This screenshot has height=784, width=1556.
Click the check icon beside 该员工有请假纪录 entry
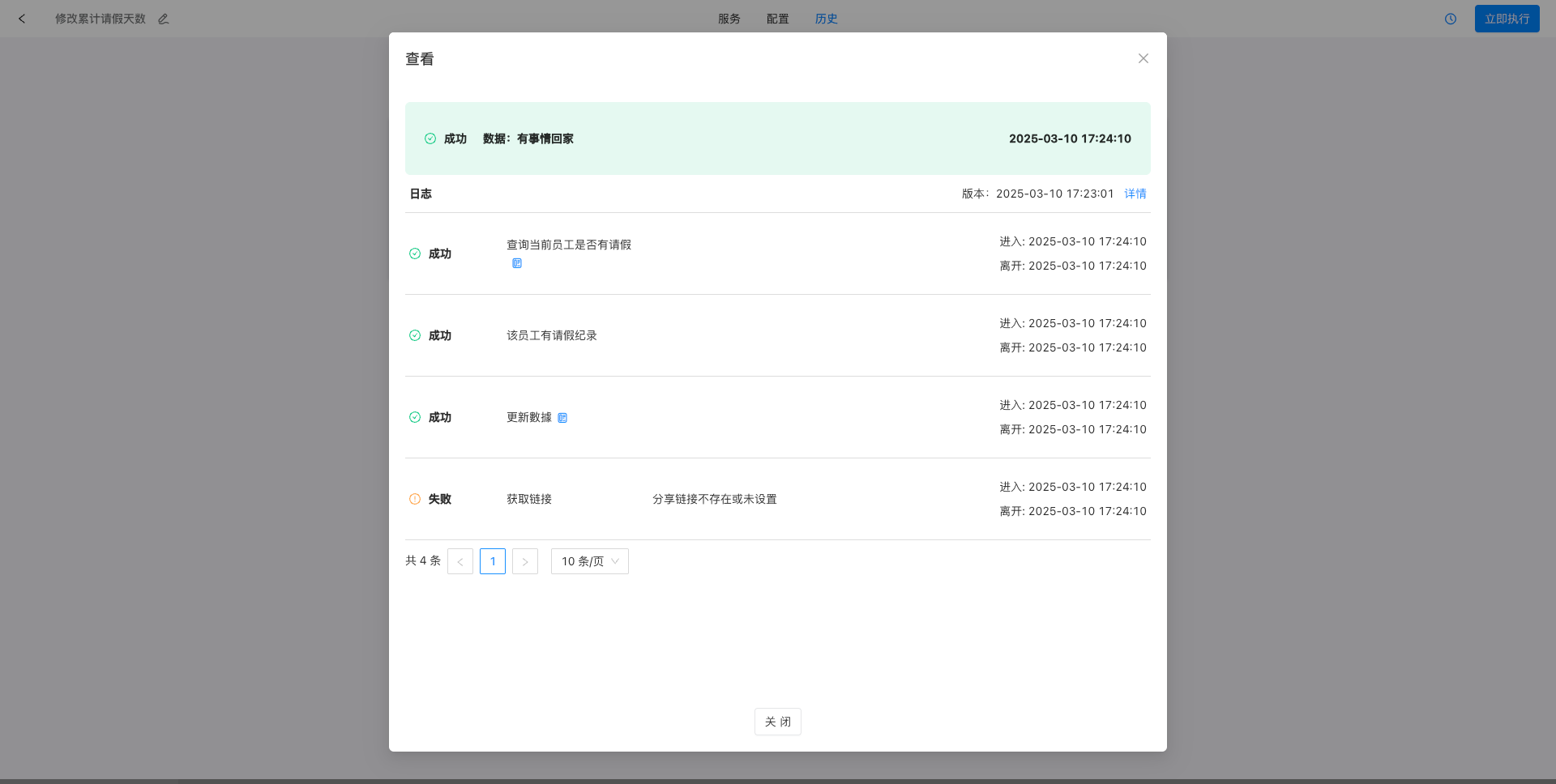coord(414,335)
